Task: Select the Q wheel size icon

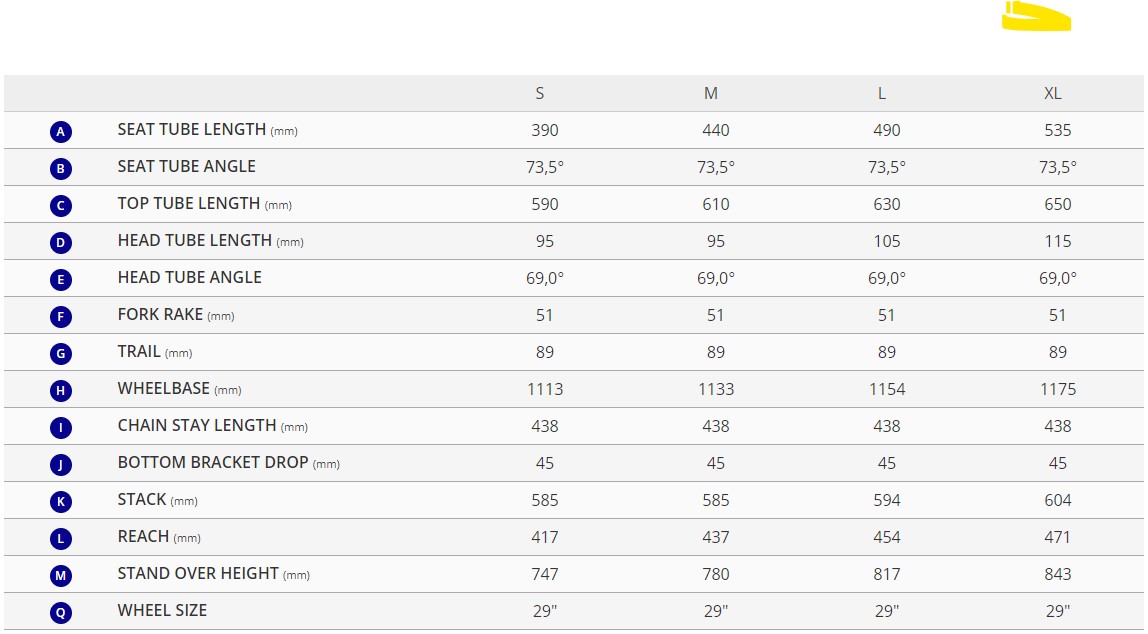Action: tap(61, 612)
